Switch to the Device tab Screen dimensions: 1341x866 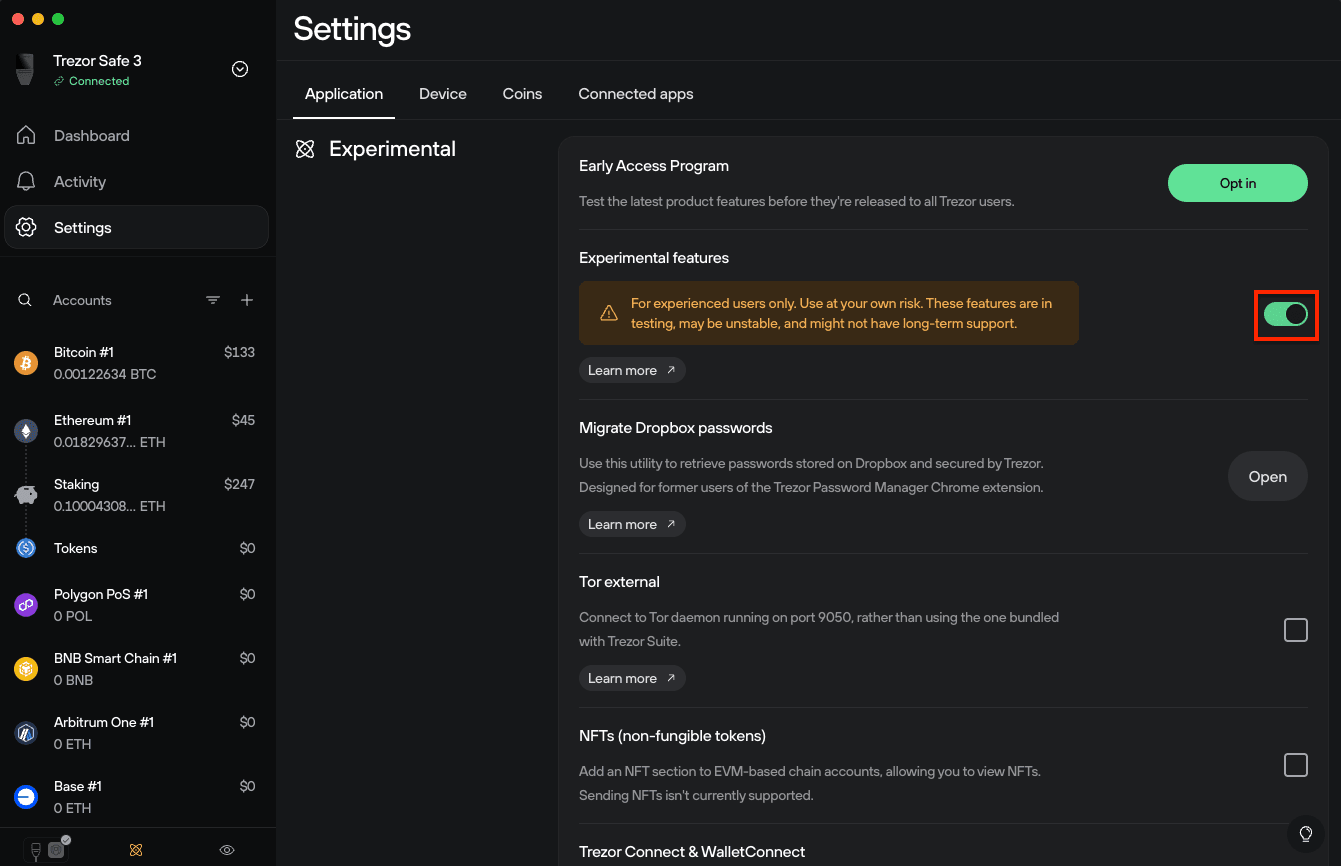click(x=443, y=94)
